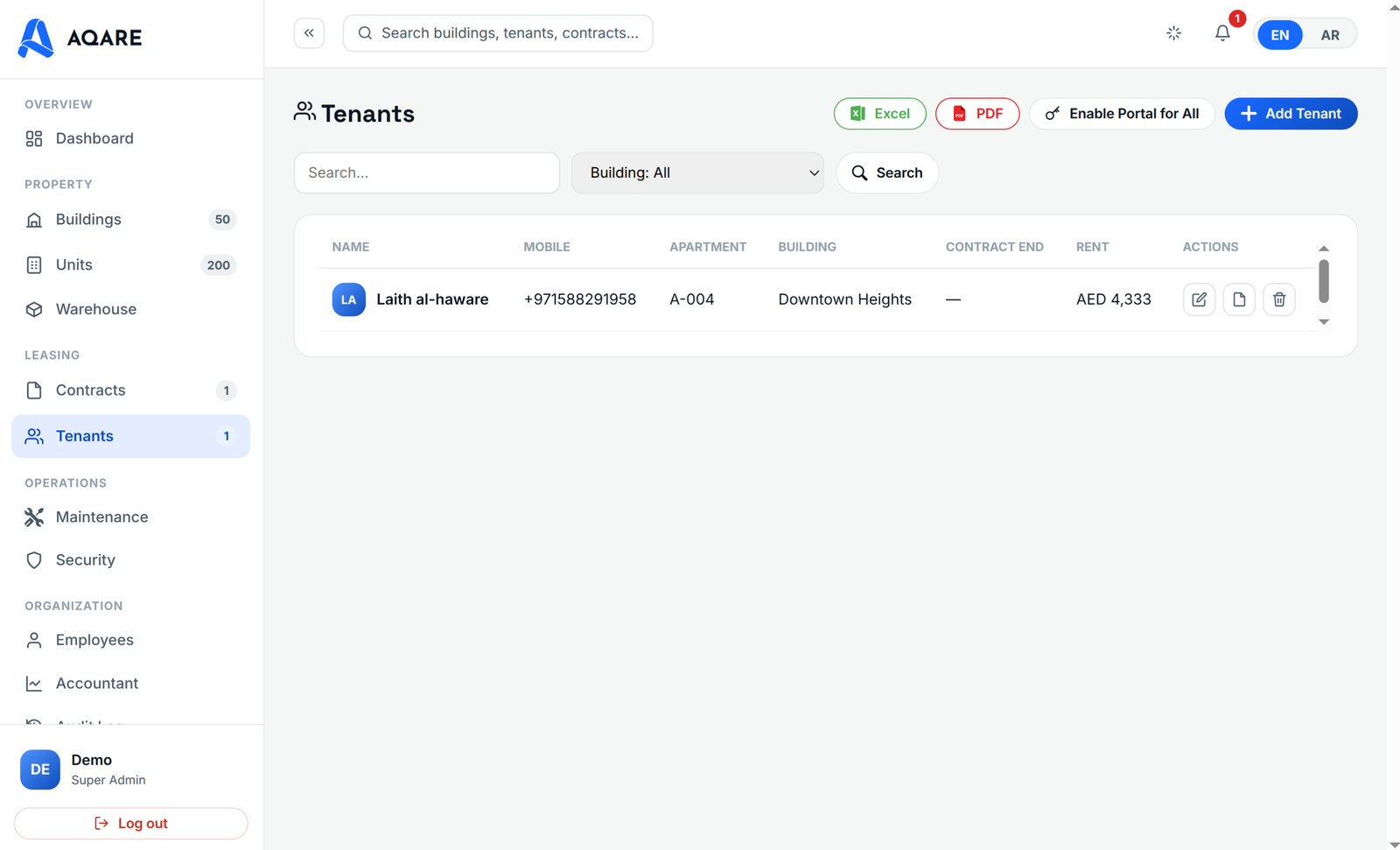
Task: Click the AQARE logo
Action: point(80,38)
